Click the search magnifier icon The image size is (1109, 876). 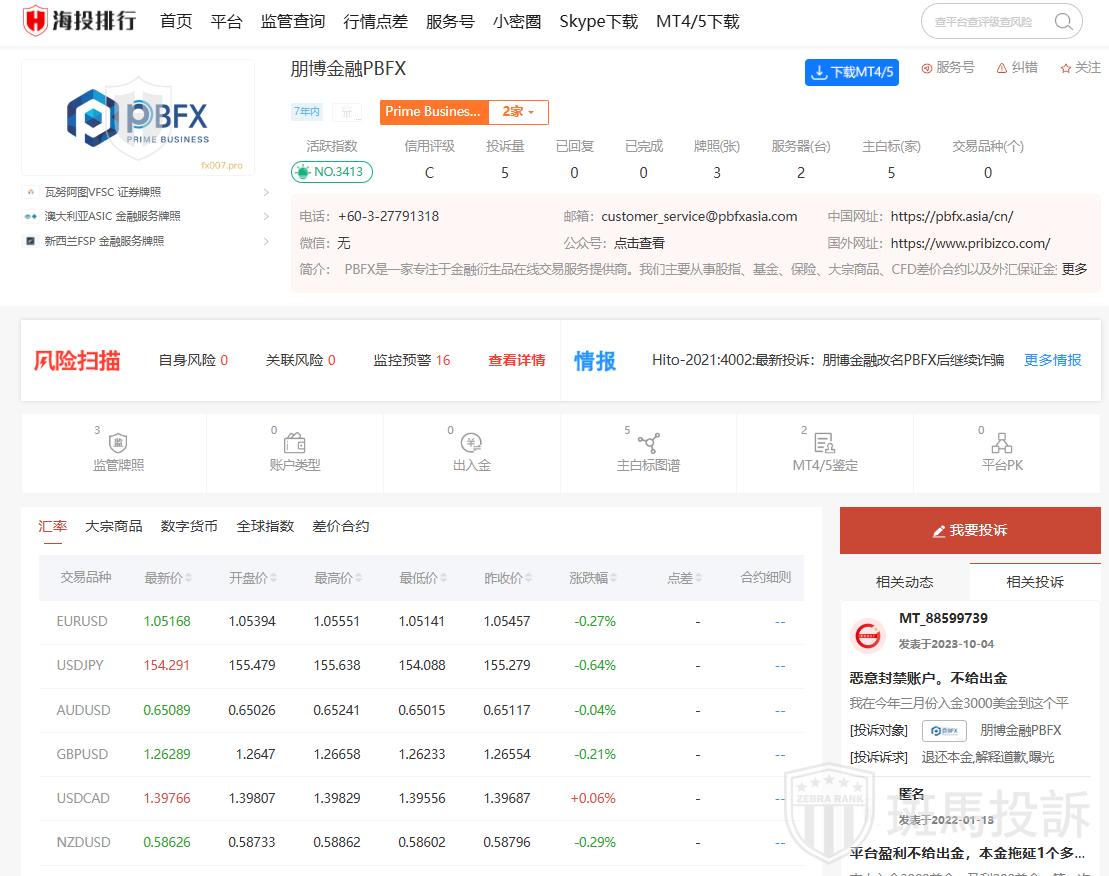click(x=1063, y=22)
